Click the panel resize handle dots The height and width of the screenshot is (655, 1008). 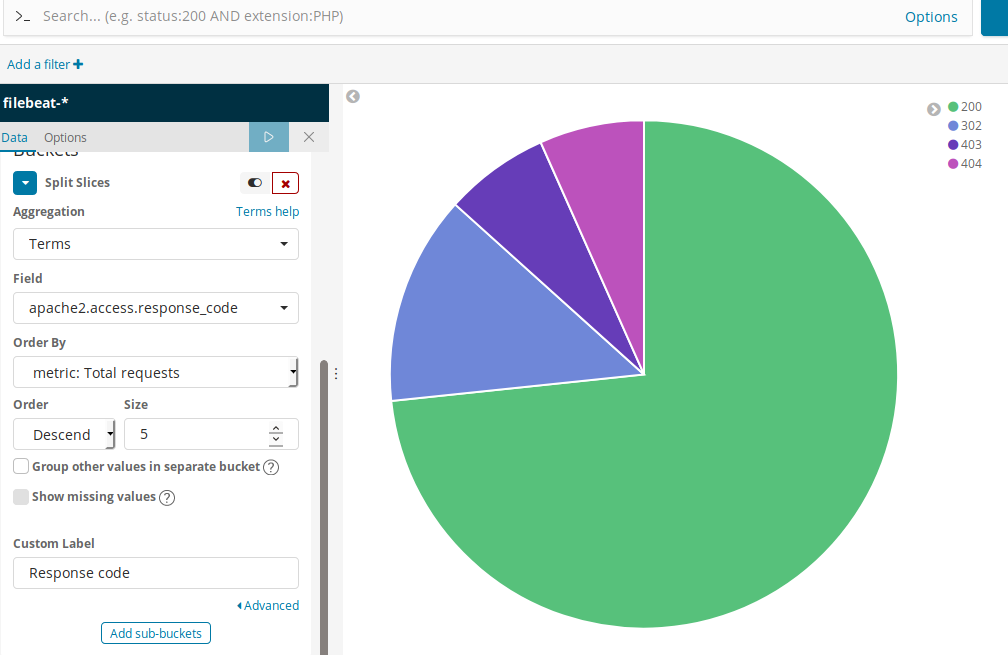(336, 373)
